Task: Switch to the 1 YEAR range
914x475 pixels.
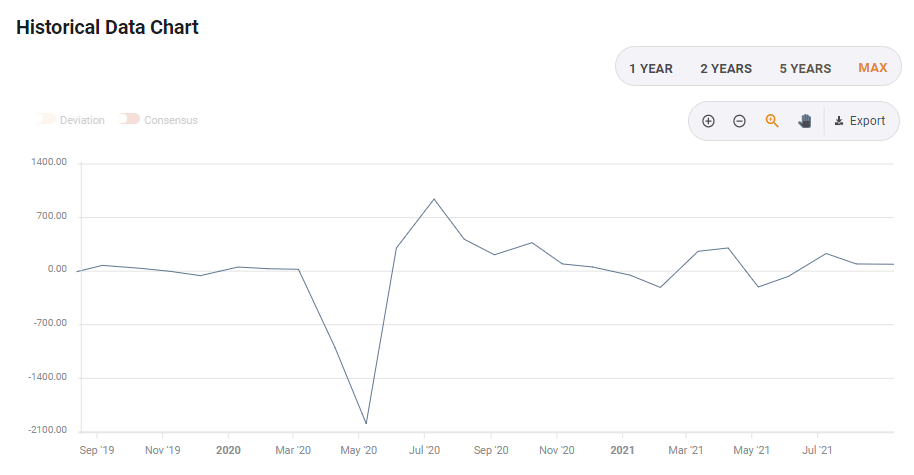Action: pos(651,68)
